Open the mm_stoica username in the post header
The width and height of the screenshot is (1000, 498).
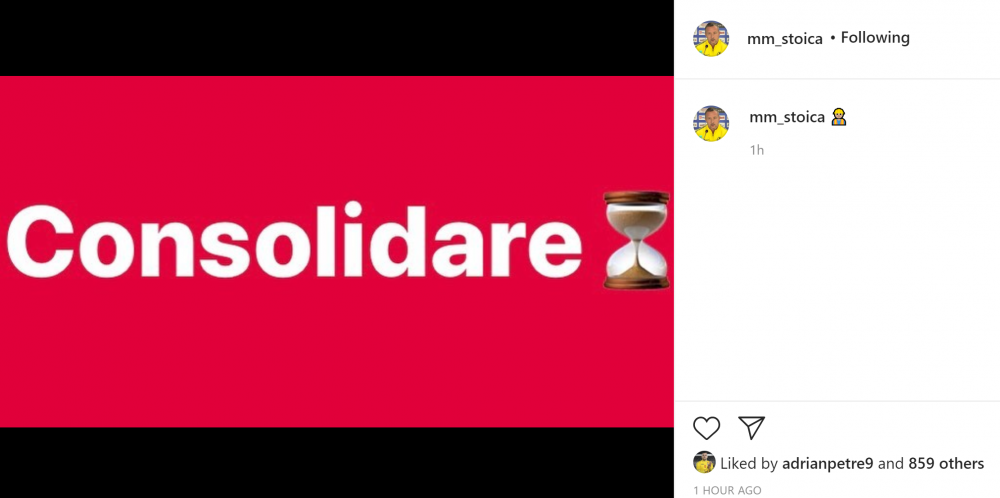784,39
